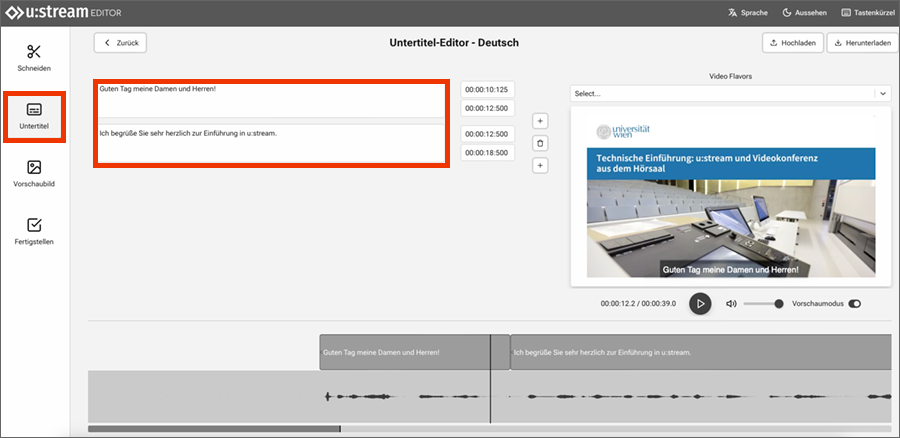Add subtitle segment below using lower plus button
This screenshot has width=900, height=438.
click(x=540, y=165)
